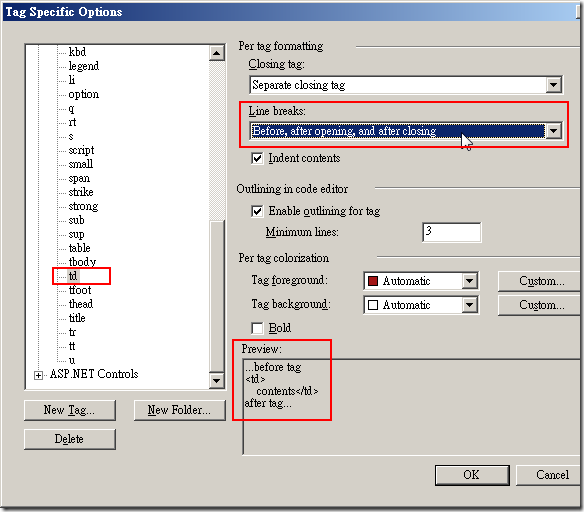Select the strong tag in tree
Image resolution: width=584 pixels, height=512 pixels.
83,206
